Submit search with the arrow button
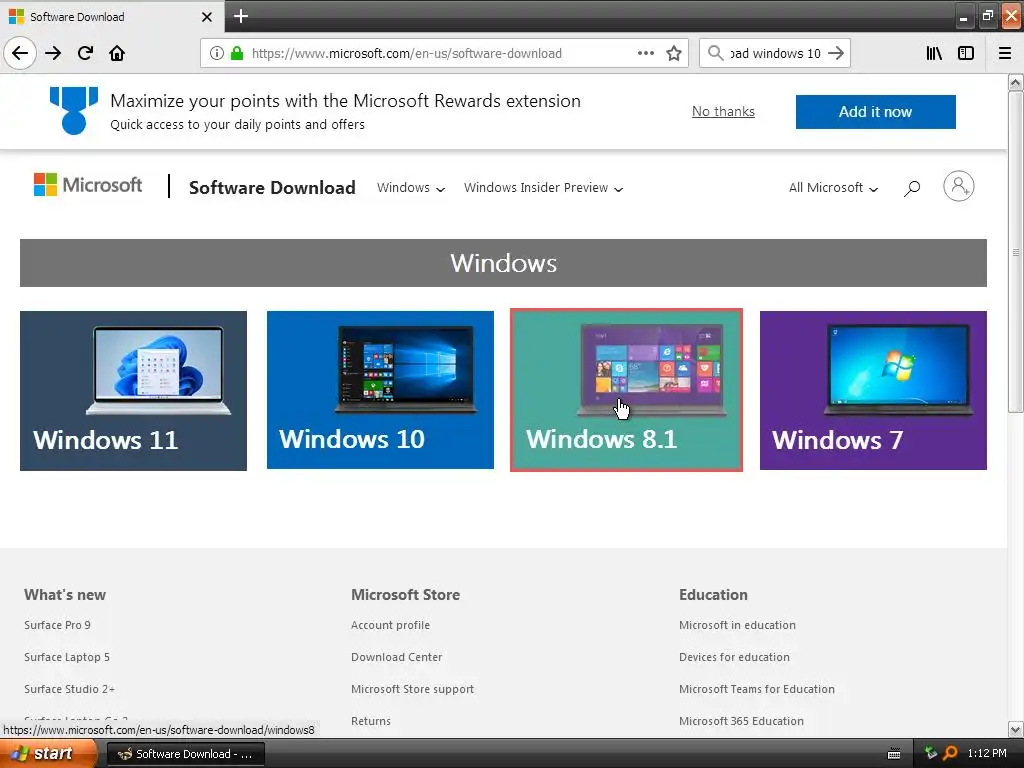This screenshot has height=768, width=1024. (836, 53)
